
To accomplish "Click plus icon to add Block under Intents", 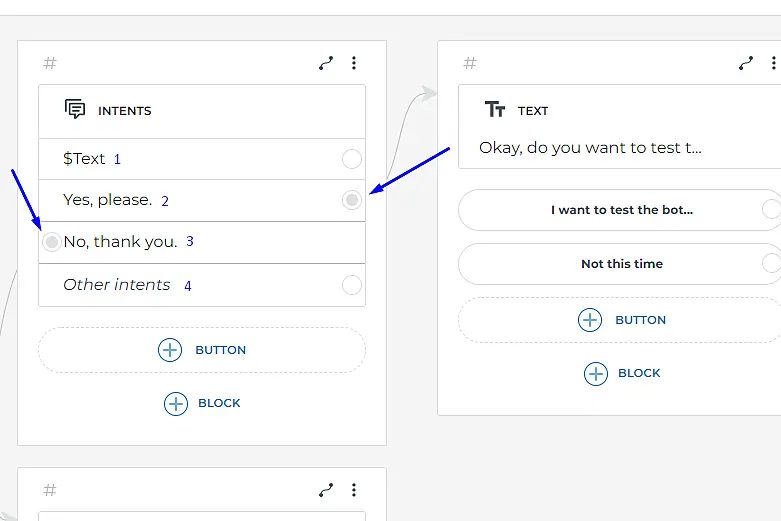I will 176,403.
